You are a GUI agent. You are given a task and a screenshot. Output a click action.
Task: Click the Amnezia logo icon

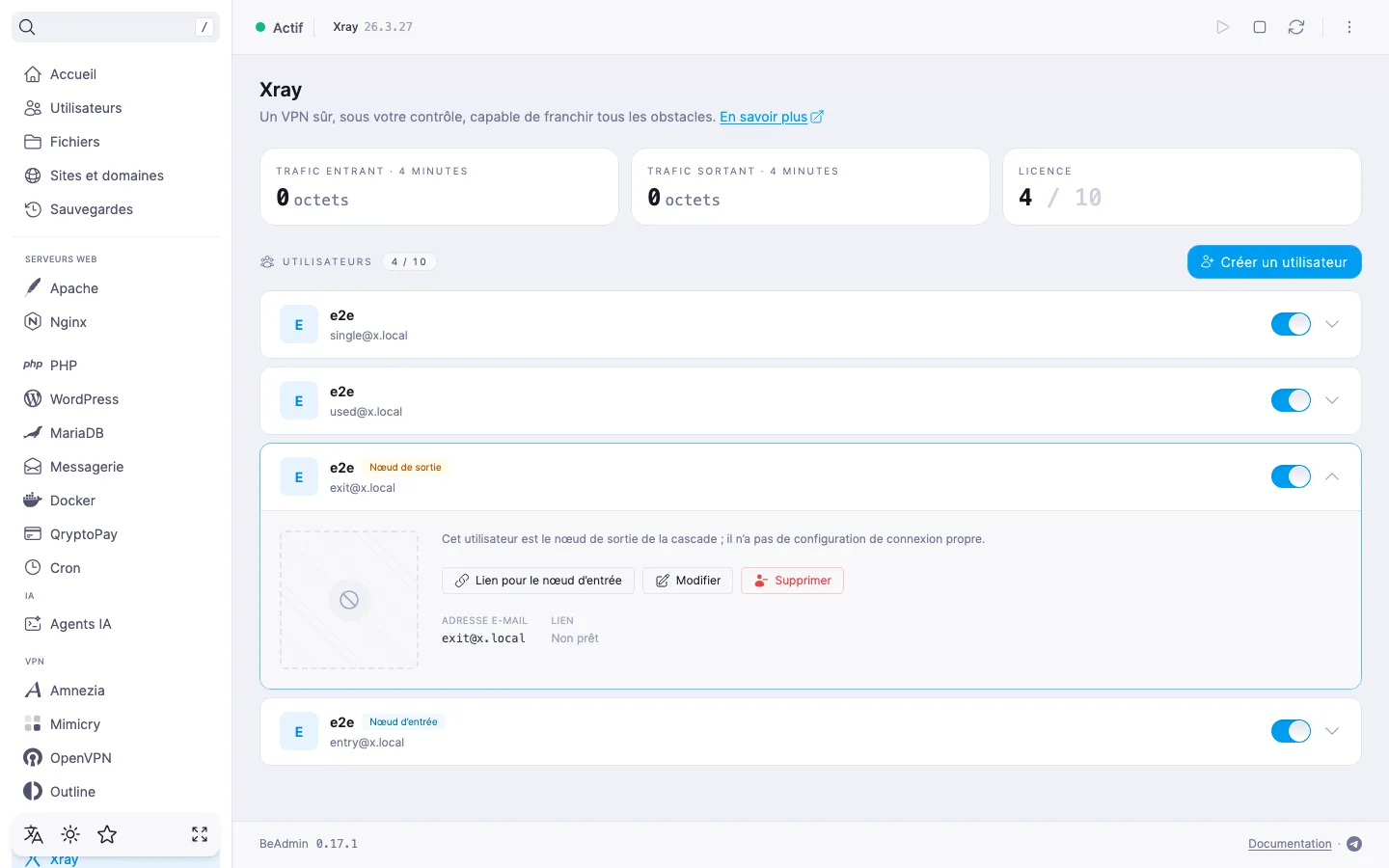click(x=33, y=691)
